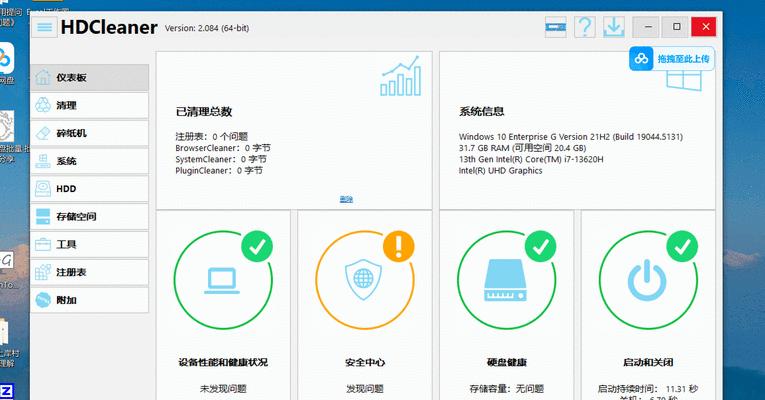Click the 发现问题 status under security center
Image resolution: width=765 pixels, height=400 pixels.
coord(365,389)
